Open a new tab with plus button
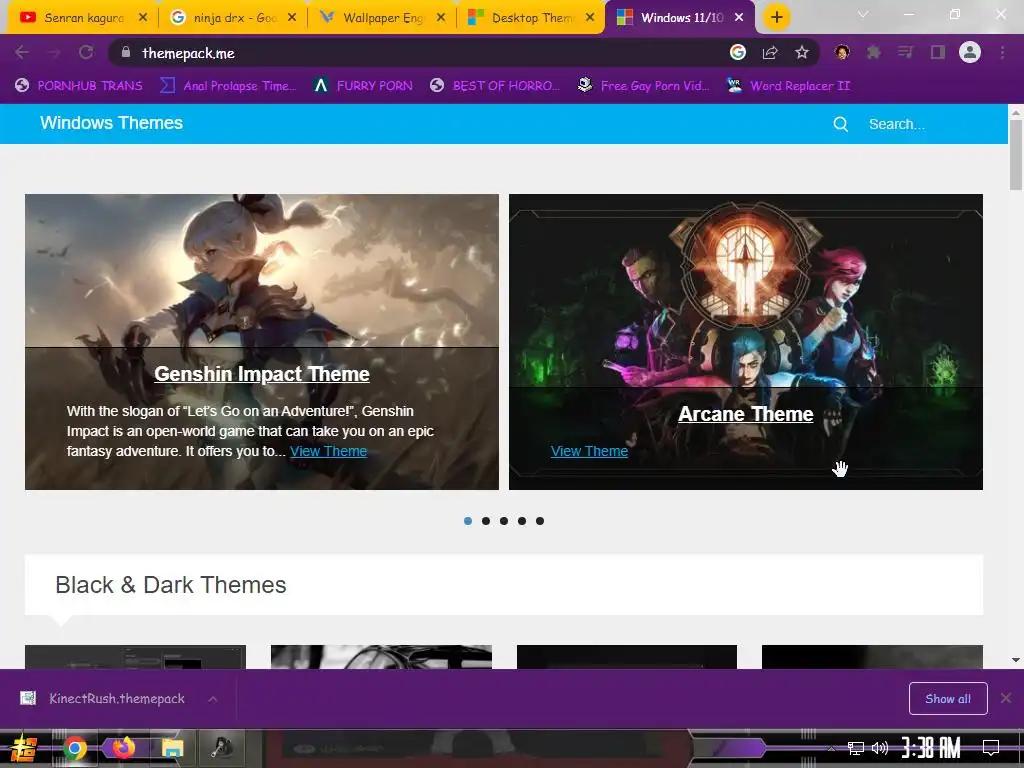Image resolution: width=1024 pixels, height=768 pixels. pyautogui.click(x=776, y=18)
